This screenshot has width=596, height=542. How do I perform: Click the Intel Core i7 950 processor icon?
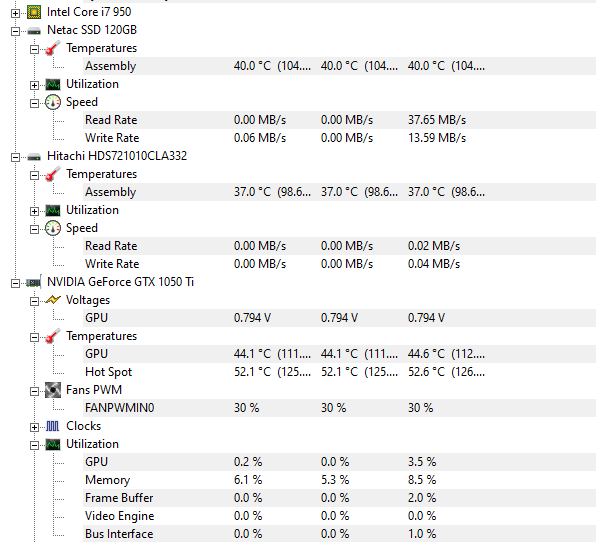pos(34,12)
